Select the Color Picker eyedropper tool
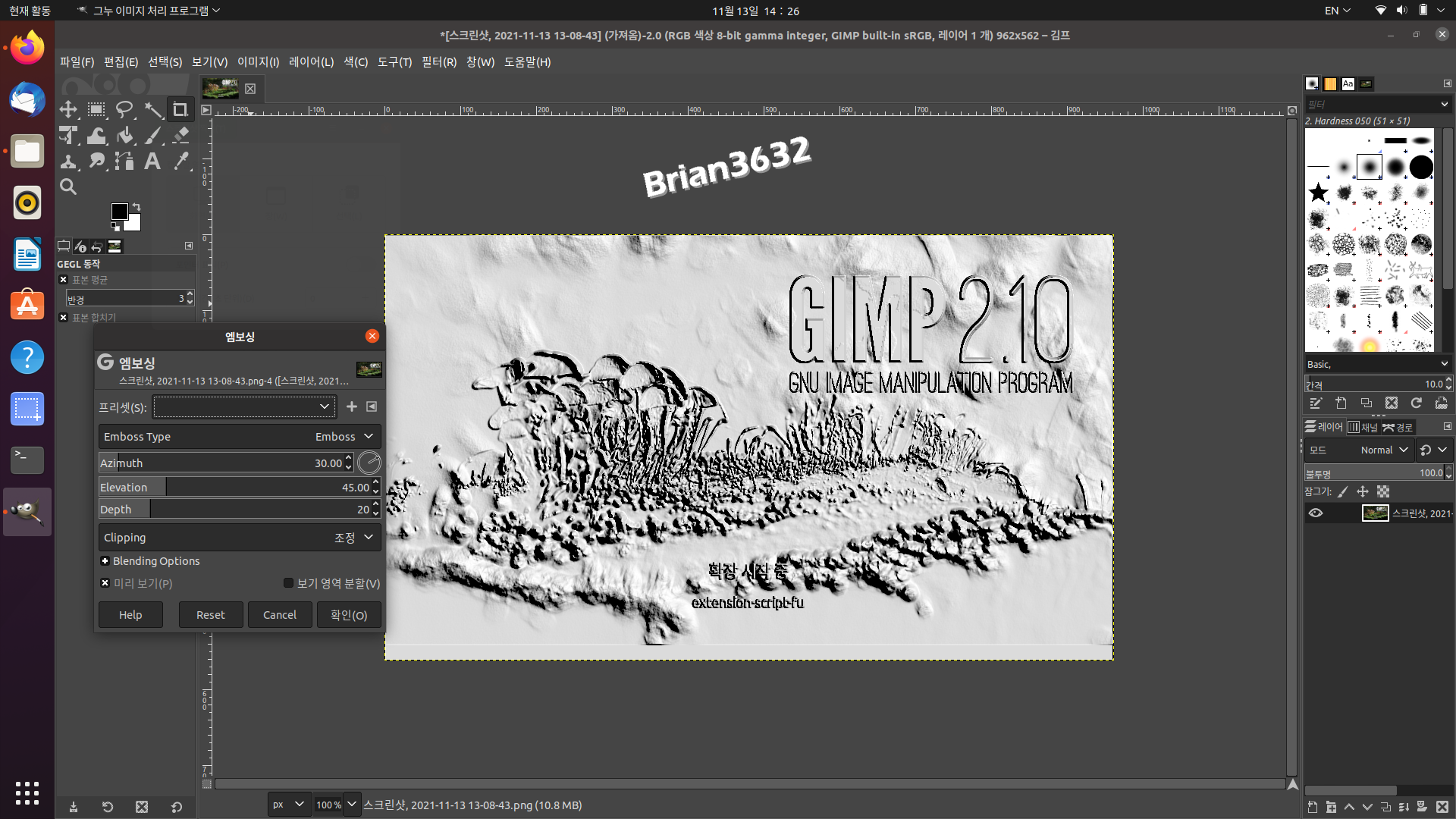The image size is (1456, 819). pos(180,161)
